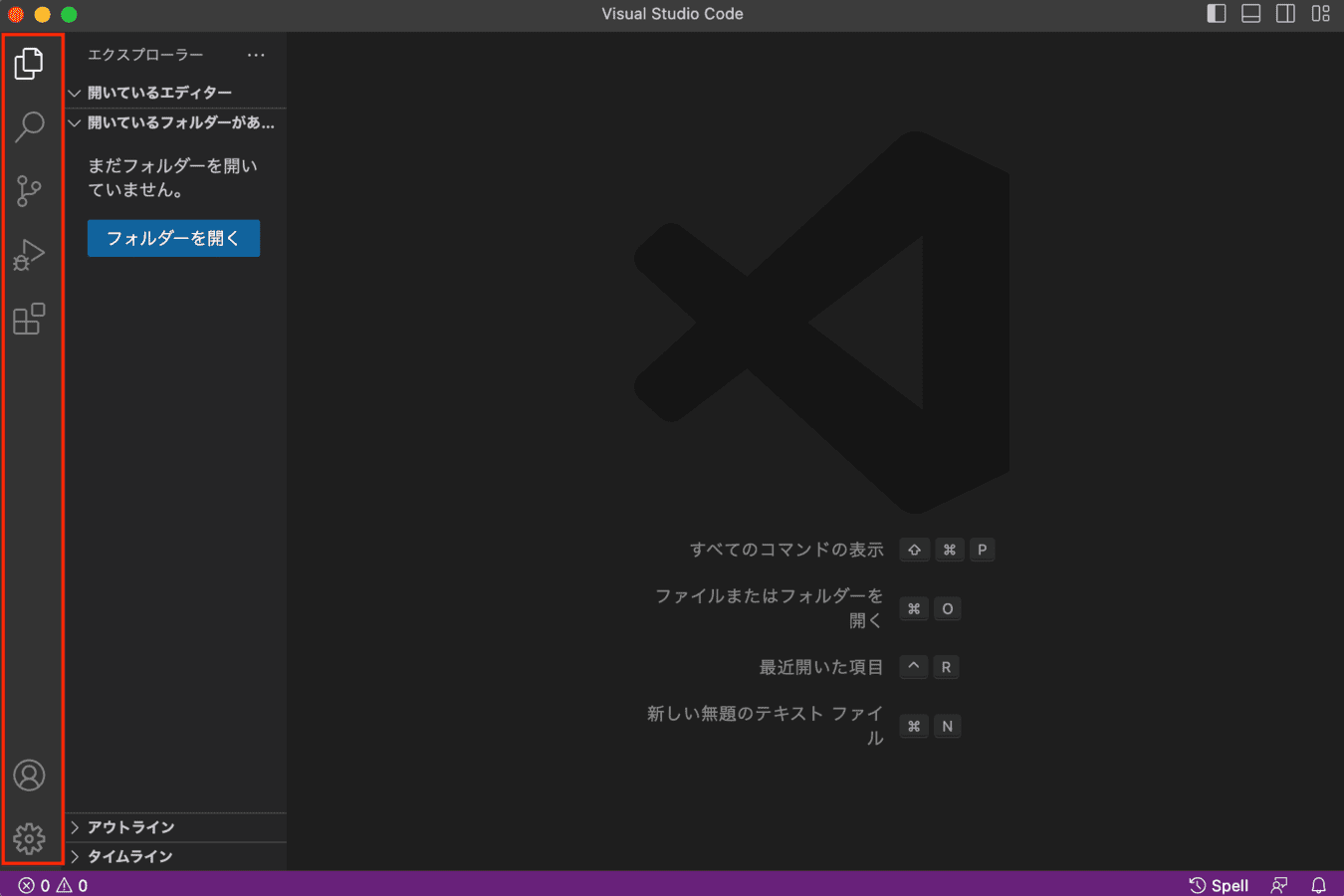
Task: Click the まだフォルダーを開いていません message
Action: pos(172,178)
